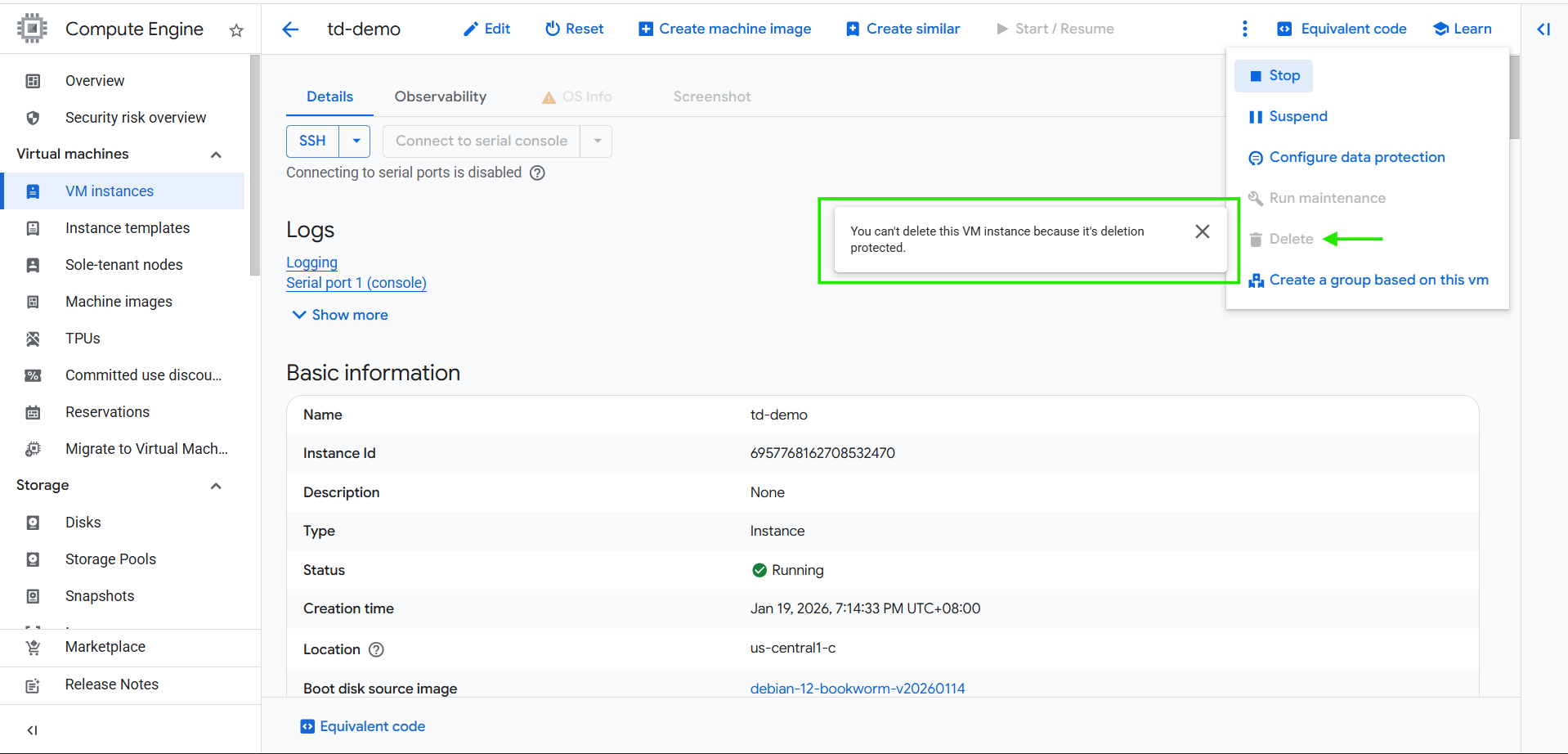Viewport: 1568px width, 754px height.
Task: Open the Serial port 1 (console) link
Action: point(356,283)
